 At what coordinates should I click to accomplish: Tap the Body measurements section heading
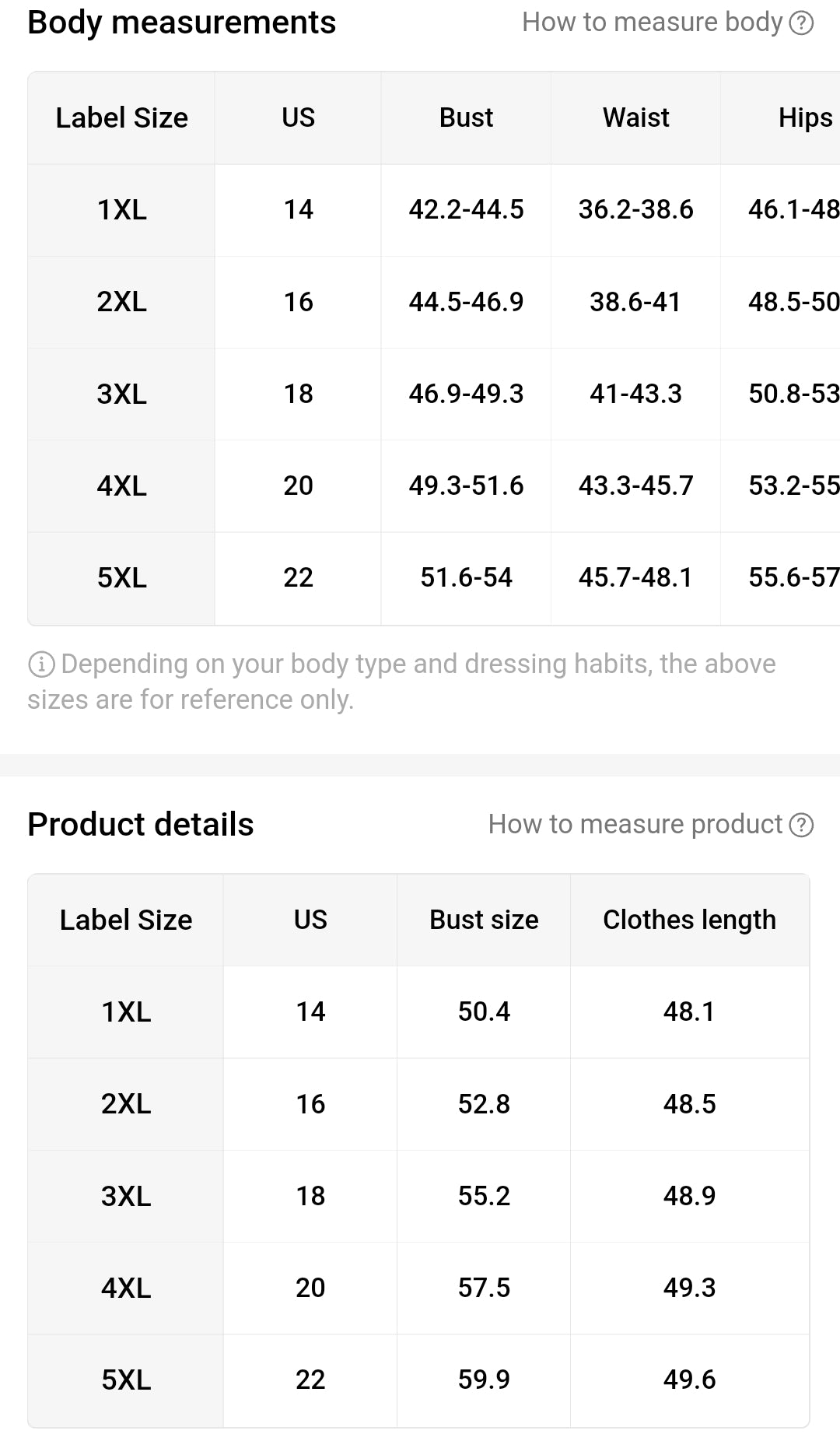181,23
